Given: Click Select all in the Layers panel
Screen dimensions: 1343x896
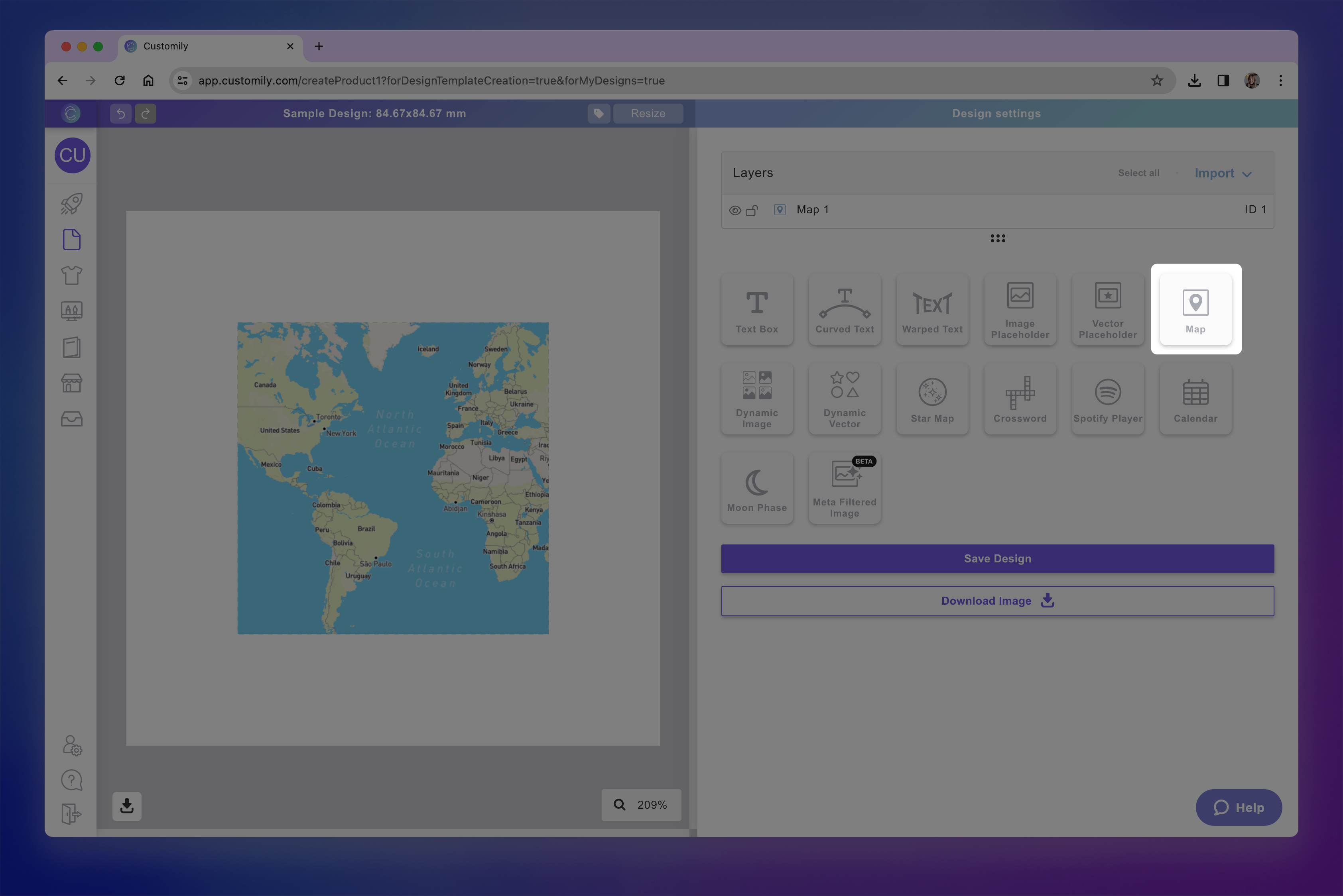Looking at the screenshot, I should [1138, 173].
